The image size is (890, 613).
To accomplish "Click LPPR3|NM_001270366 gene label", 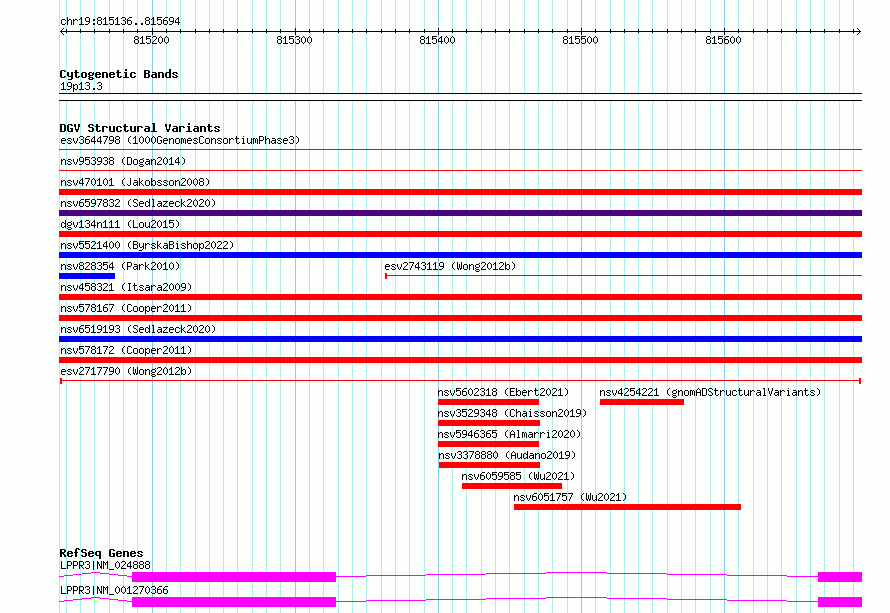I will (x=114, y=590).
